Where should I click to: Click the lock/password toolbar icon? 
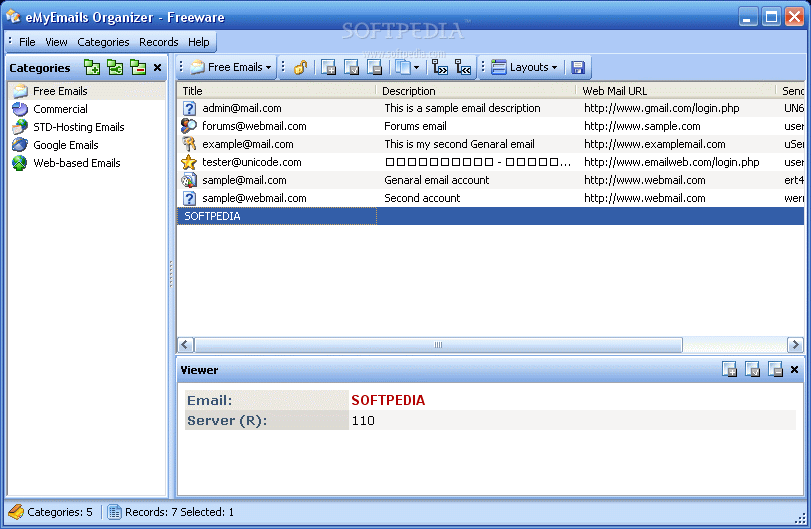pyautogui.click(x=301, y=67)
